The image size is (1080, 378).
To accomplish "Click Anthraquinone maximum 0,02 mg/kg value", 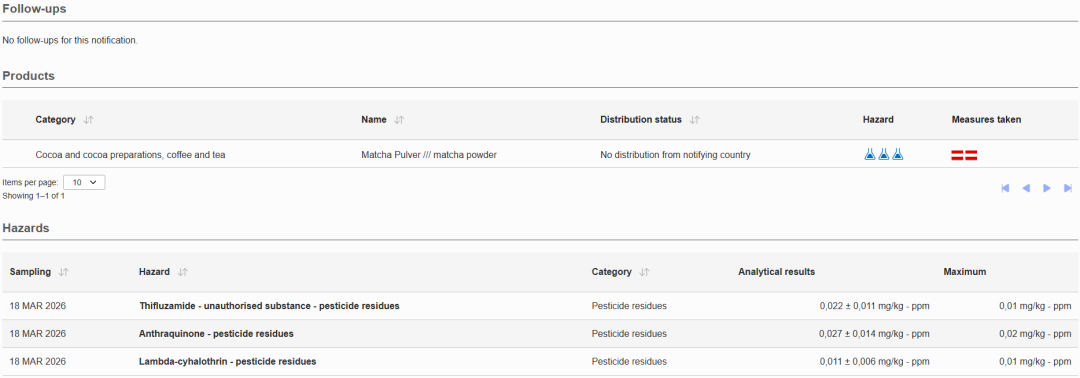I will 1035,334.
